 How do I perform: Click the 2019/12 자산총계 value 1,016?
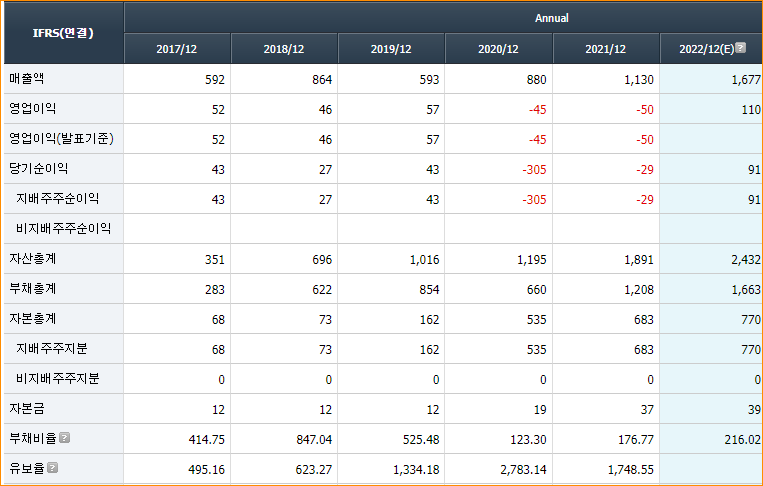click(x=424, y=260)
